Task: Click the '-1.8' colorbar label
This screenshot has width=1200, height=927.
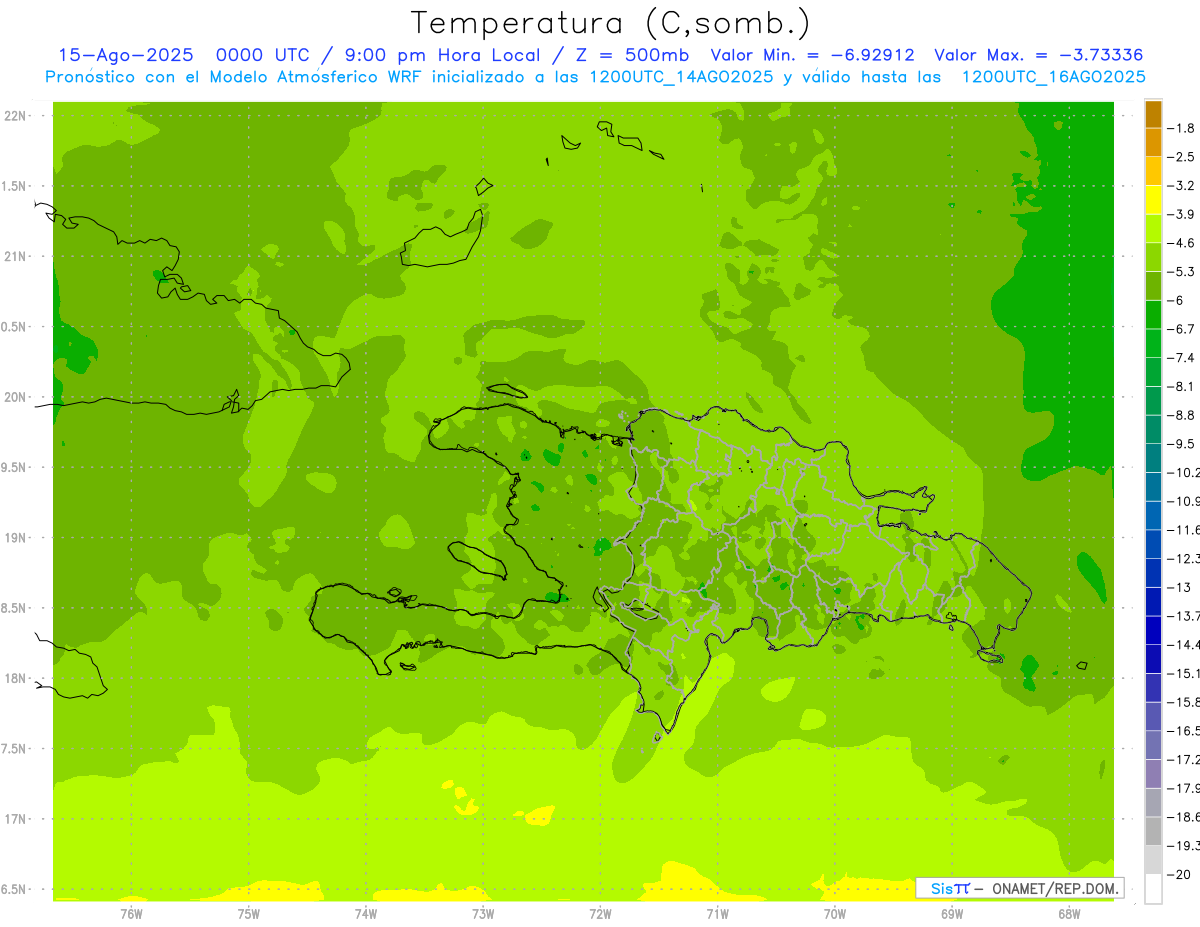Action: point(1183,128)
